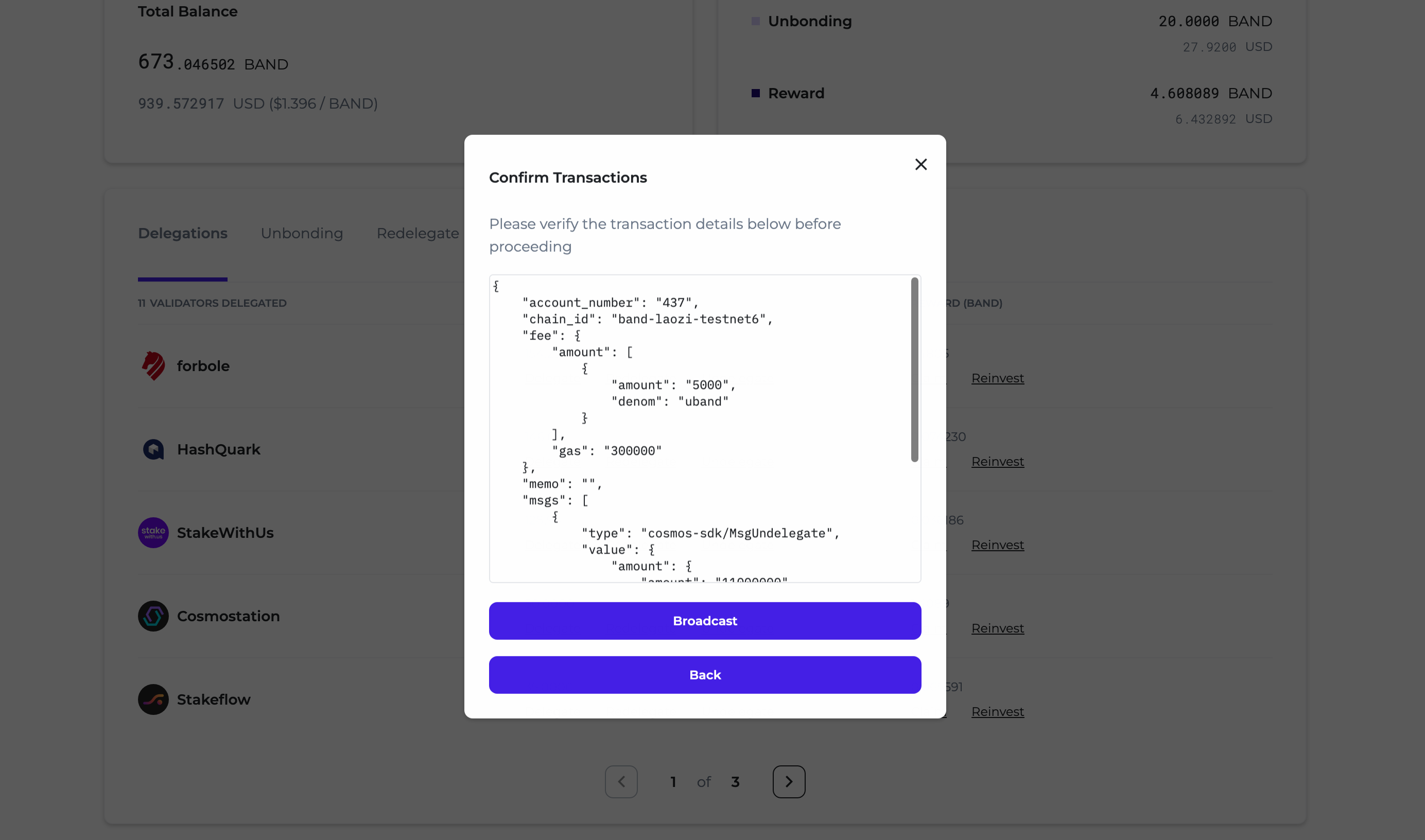Screen dimensions: 1425x840
Task: Click Reward amount 4.608089 BAND
Action: pyautogui.click(x=1211, y=93)
